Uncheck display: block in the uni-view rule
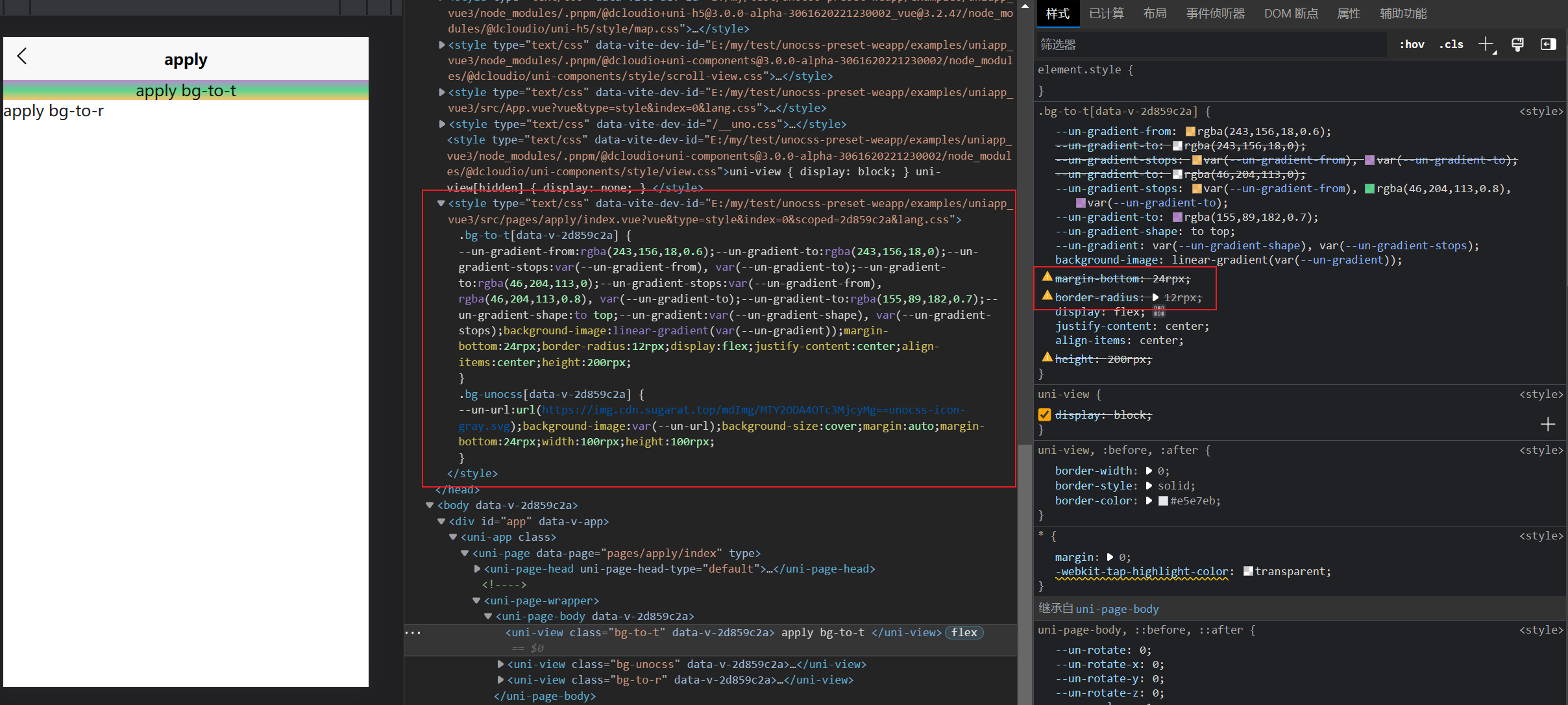Image resolution: width=1568 pixels, height=705 pixels. pyautogui.click(x=1044, y=414)
